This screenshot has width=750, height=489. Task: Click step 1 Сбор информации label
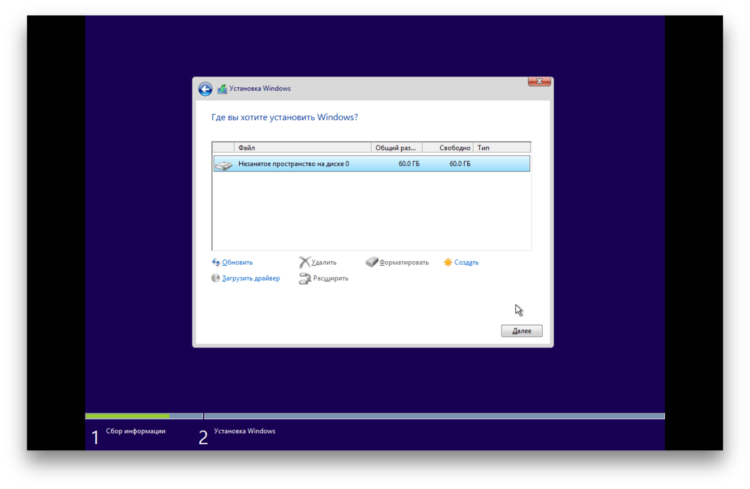point(135,431)
